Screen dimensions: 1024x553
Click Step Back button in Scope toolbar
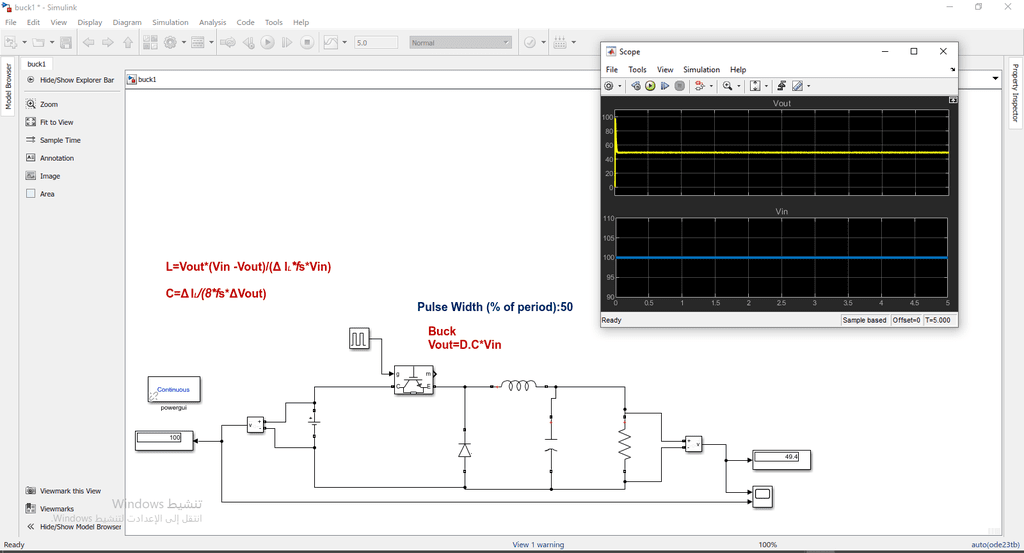click(x=635, y=86)
